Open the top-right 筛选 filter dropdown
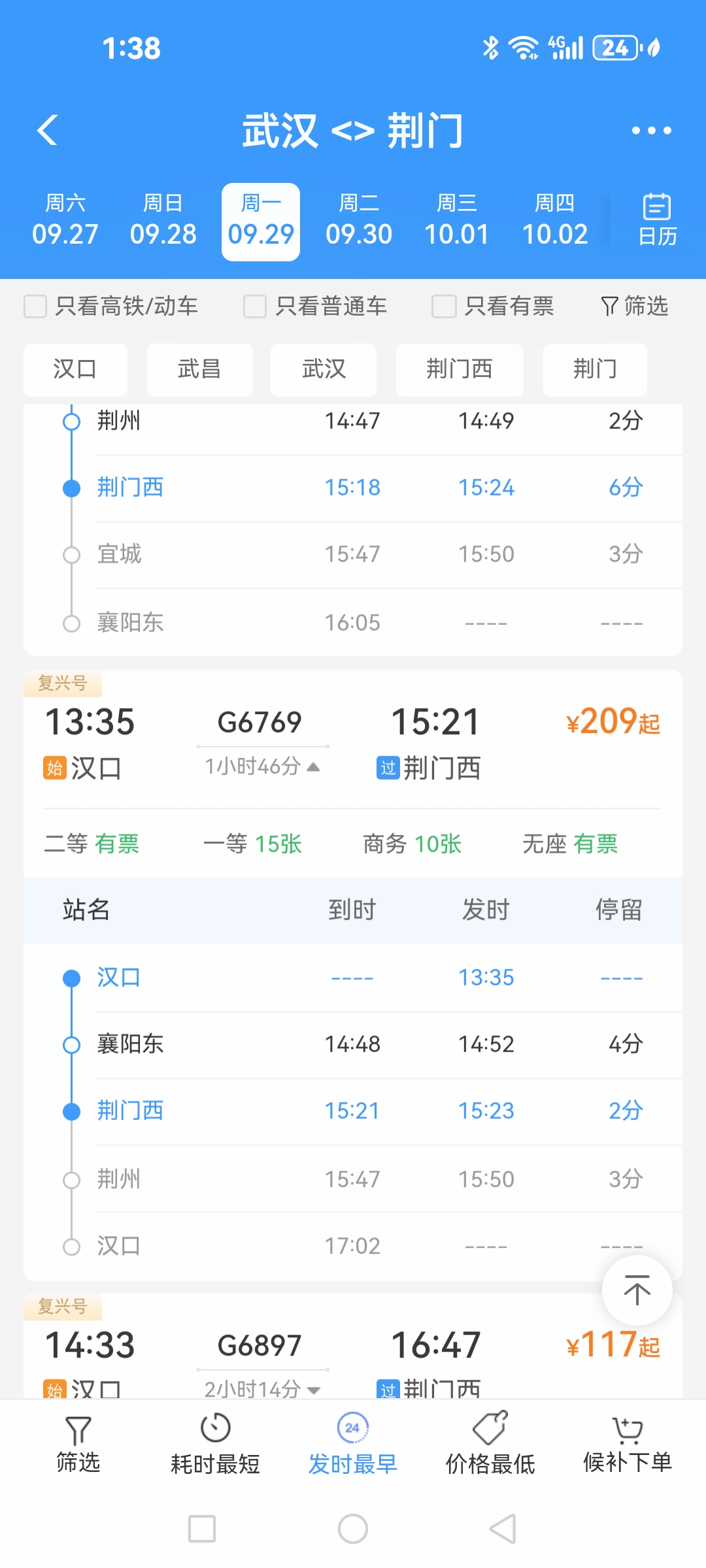The image size is (706, 1568). coord(634,306)
